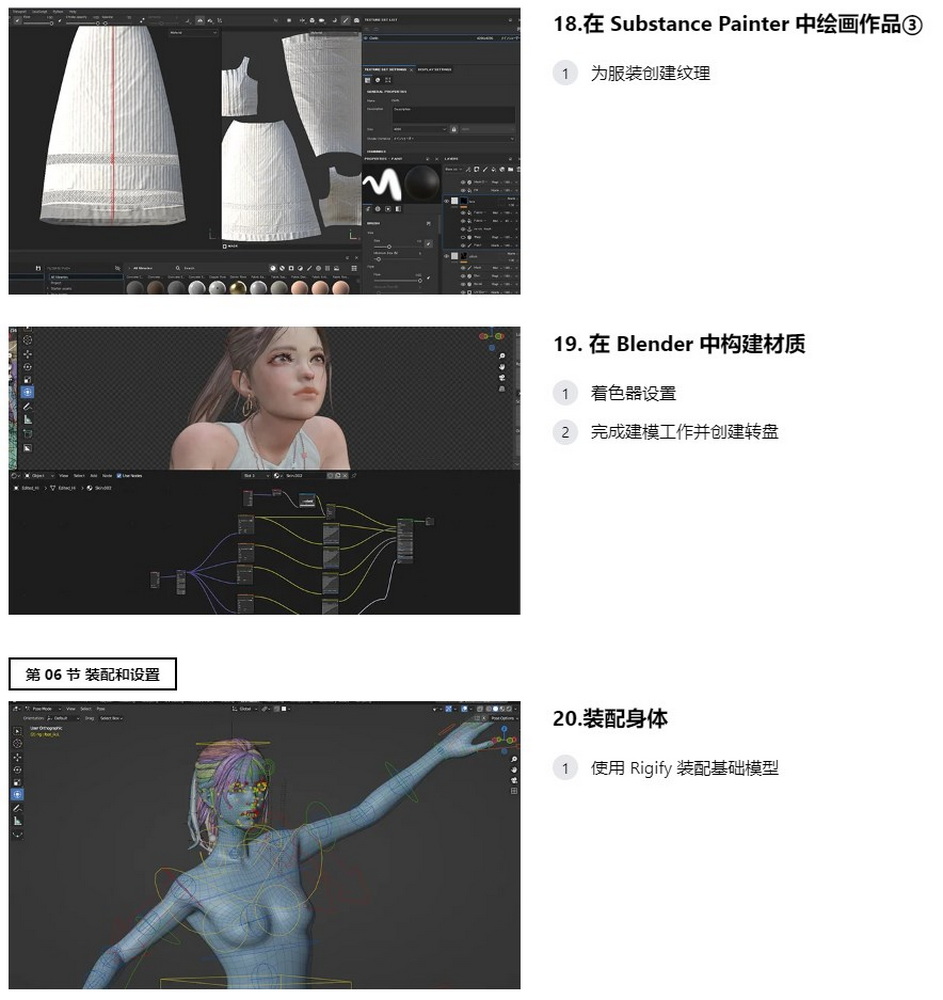Select Annotate tool in Blender material screenshot
Image resolution: width=943 pixels, height=1000 pixels.
[x=27, y=407]
